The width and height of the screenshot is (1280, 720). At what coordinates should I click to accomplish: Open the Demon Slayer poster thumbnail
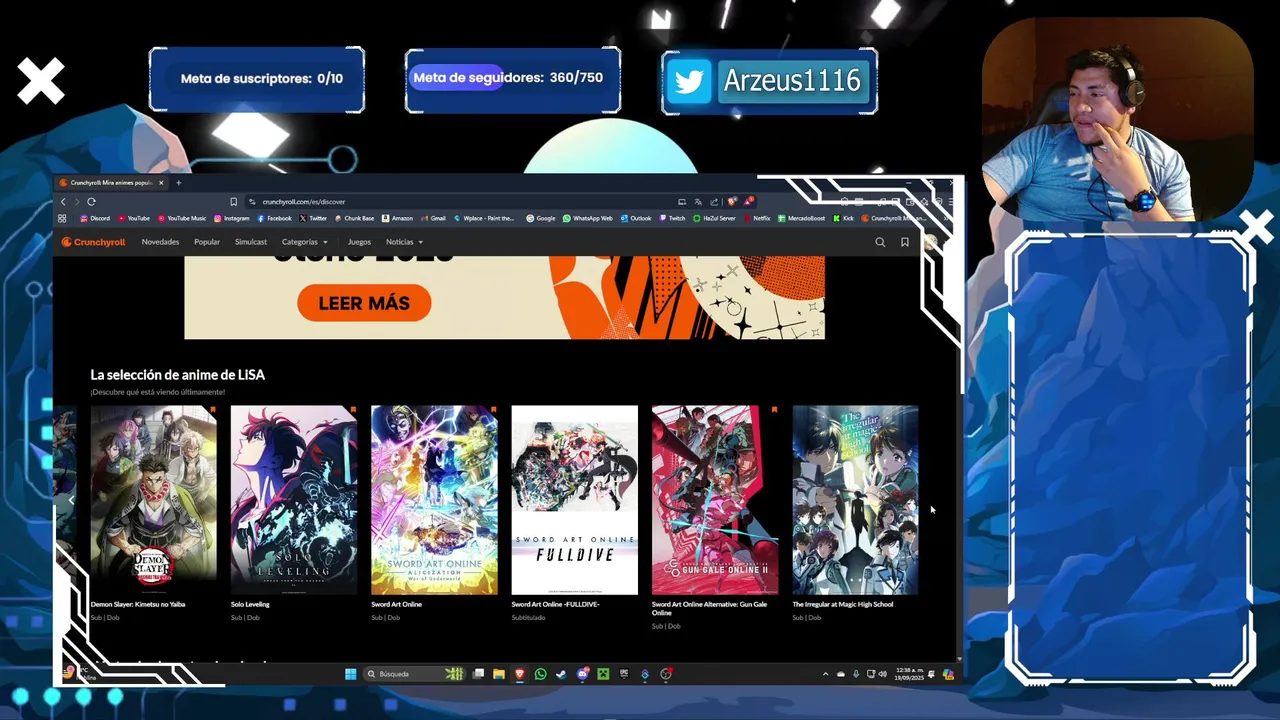click(153, 500)
